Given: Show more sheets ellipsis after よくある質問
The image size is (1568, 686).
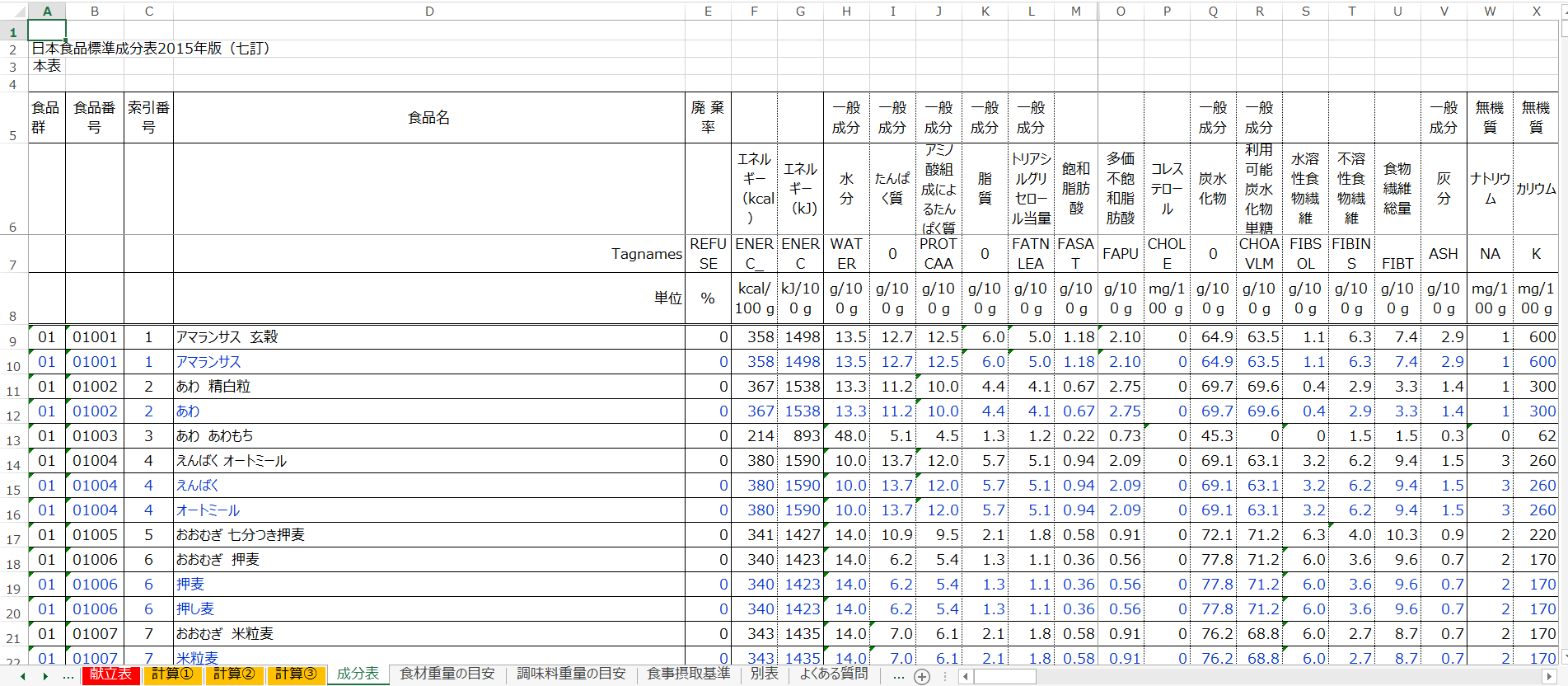Looking at the screenshot, I should (x=898, y=676).
